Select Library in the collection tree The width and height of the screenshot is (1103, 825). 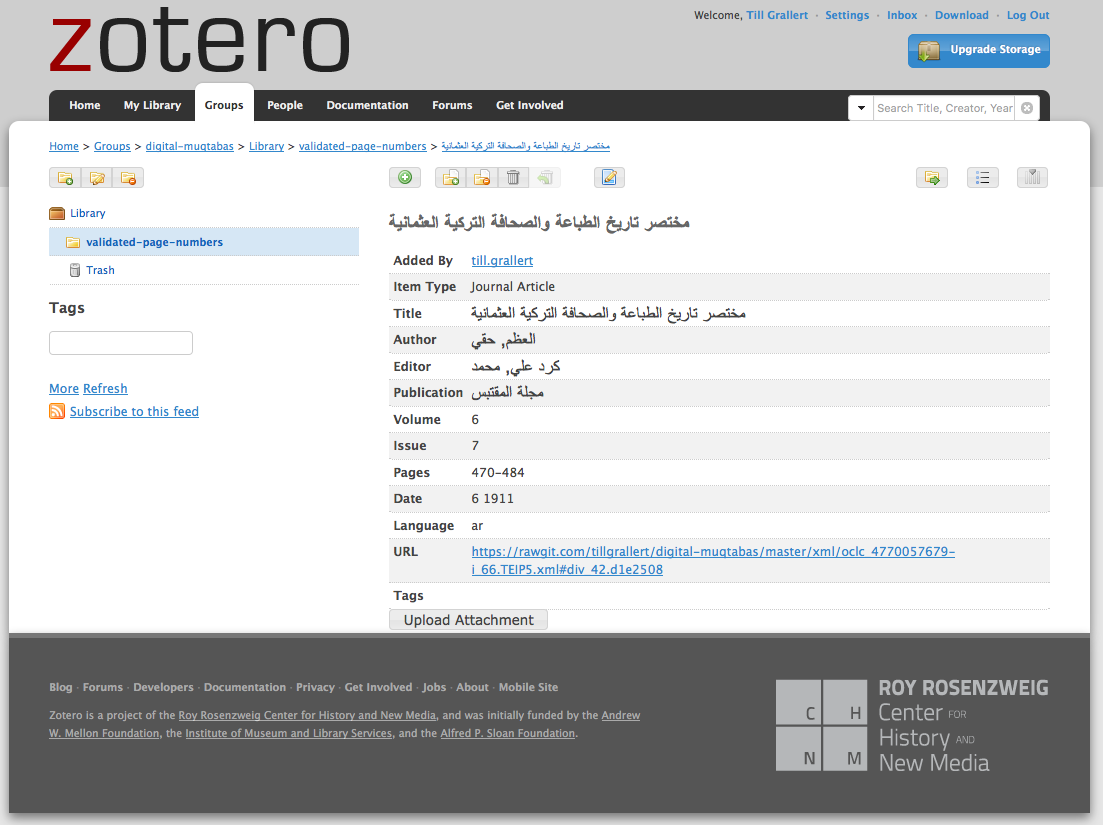pos(87,213)
